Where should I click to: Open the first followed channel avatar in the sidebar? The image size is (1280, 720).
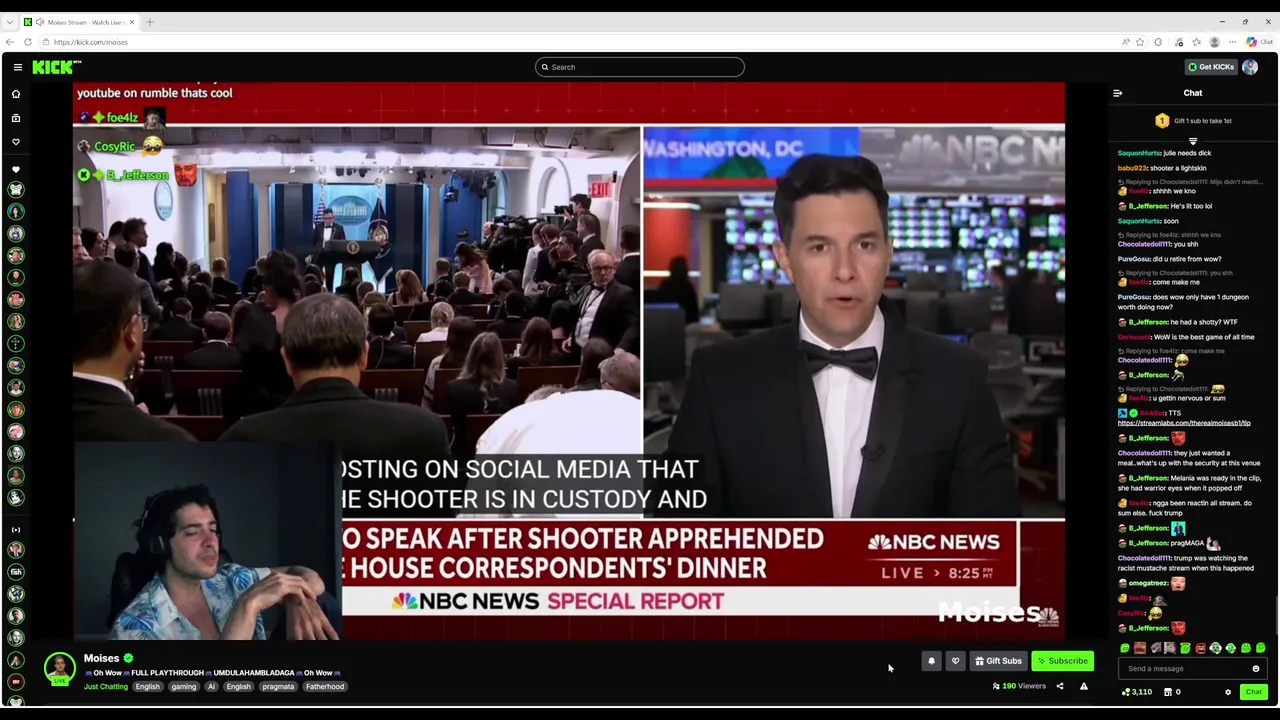(x=16, y=190)
